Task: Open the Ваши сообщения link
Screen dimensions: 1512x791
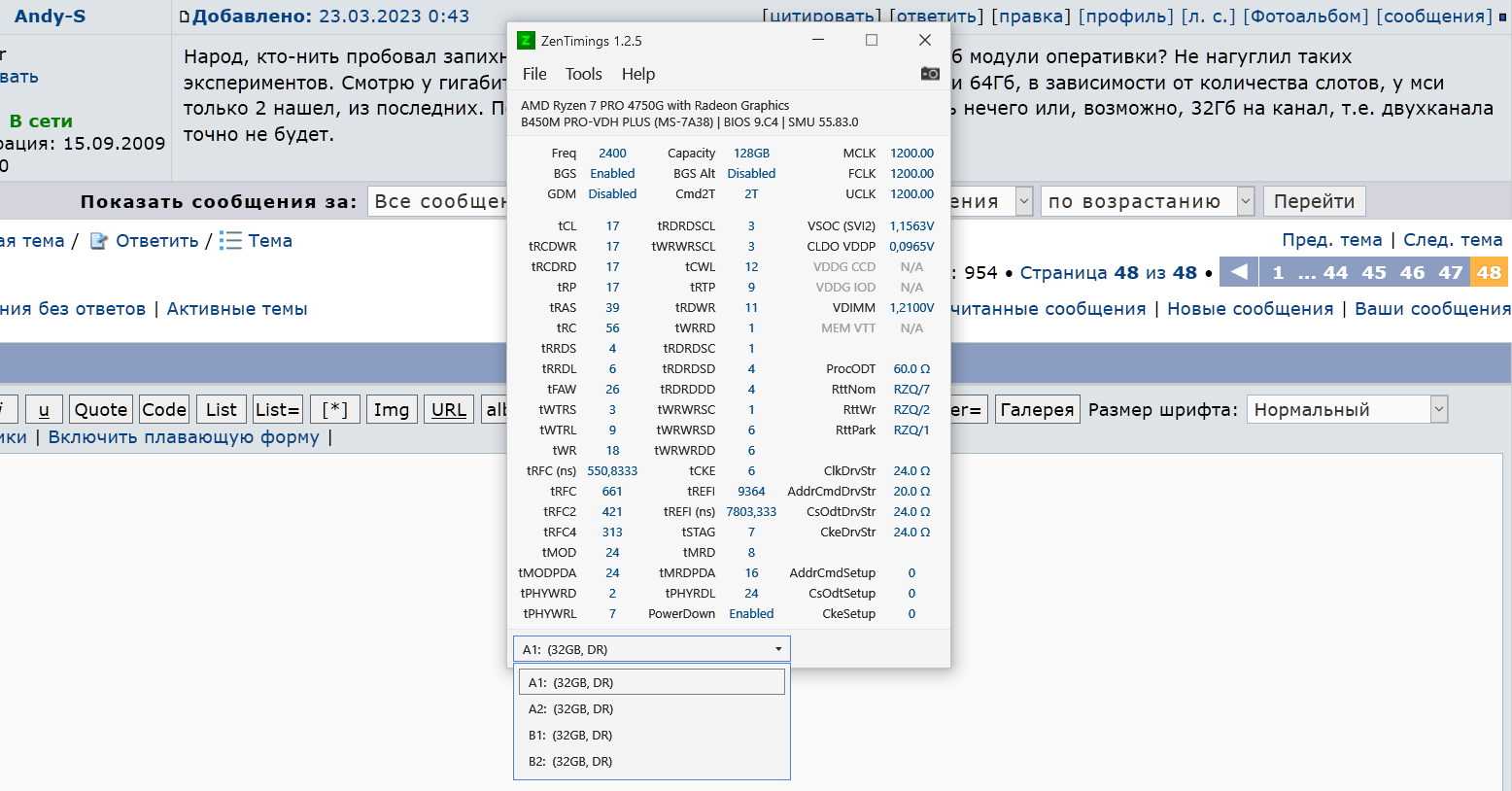Action: click(1432, 309)
